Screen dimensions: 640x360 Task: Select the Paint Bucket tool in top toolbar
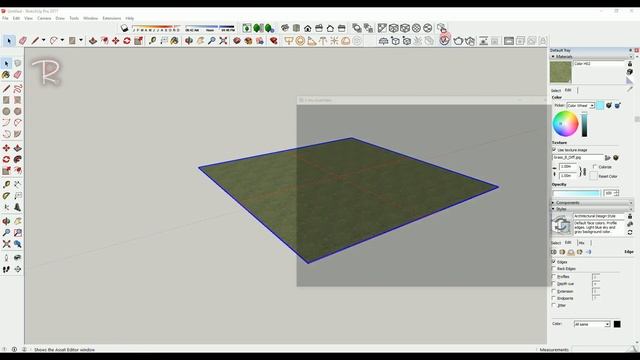tap(175, 40)
